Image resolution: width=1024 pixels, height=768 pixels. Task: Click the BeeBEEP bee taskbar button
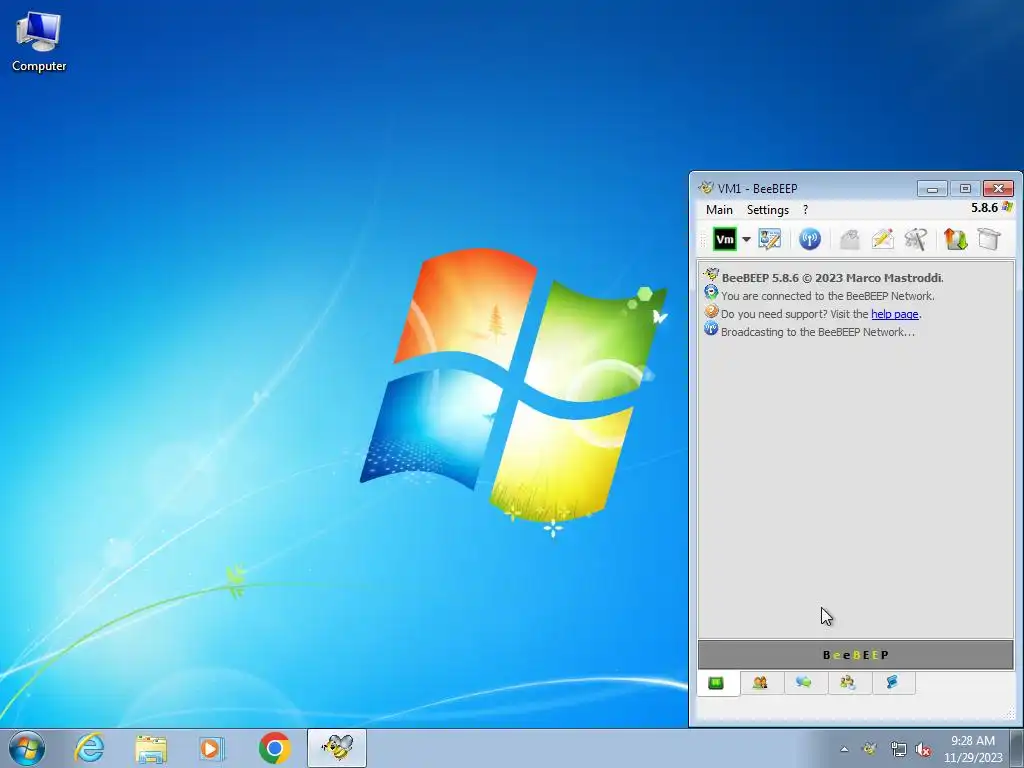pyautogui.click(x=337, y=748)
